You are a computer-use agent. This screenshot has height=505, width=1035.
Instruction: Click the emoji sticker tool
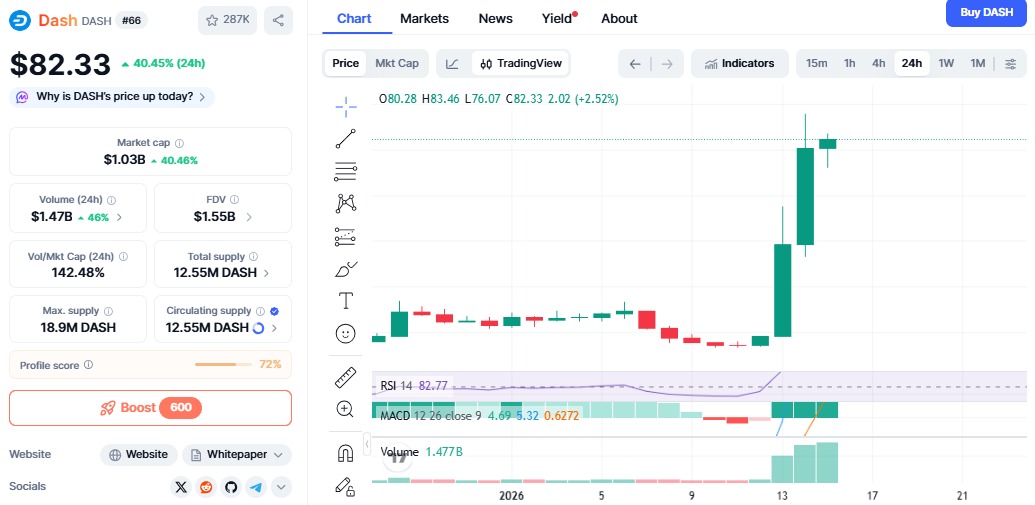click(346, 333)
